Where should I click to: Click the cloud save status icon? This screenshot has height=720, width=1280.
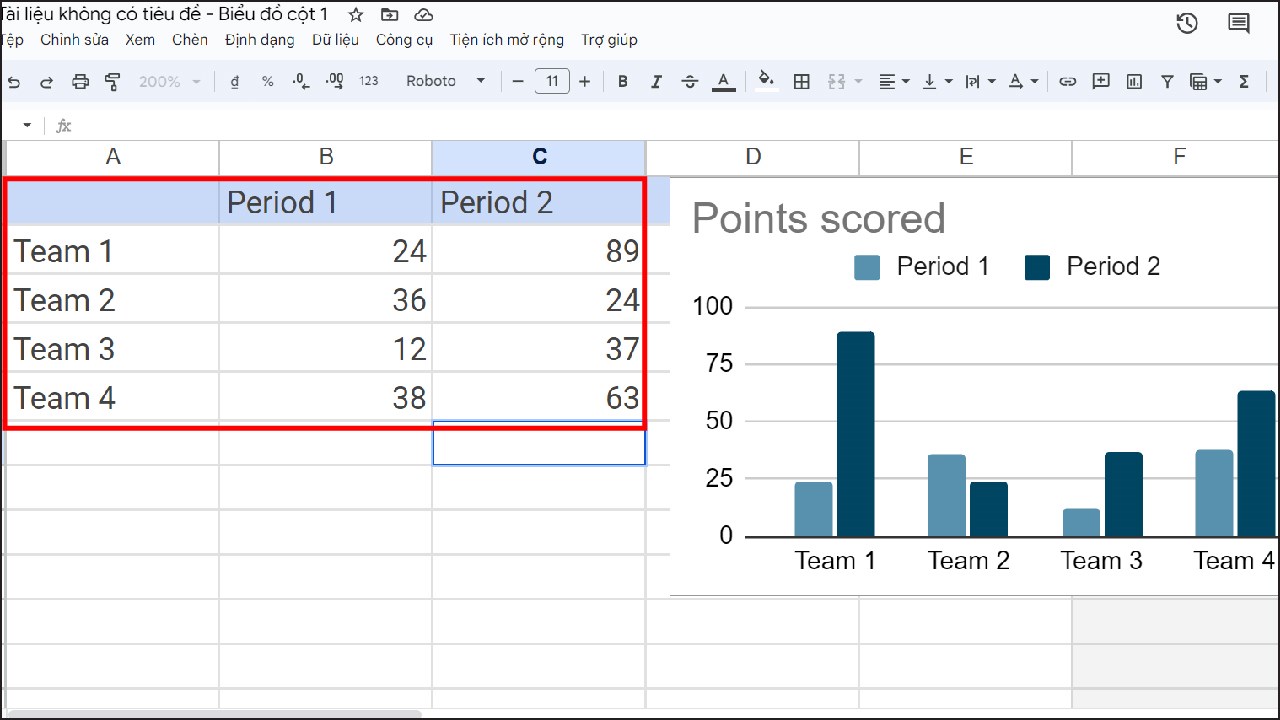point(423,15)
